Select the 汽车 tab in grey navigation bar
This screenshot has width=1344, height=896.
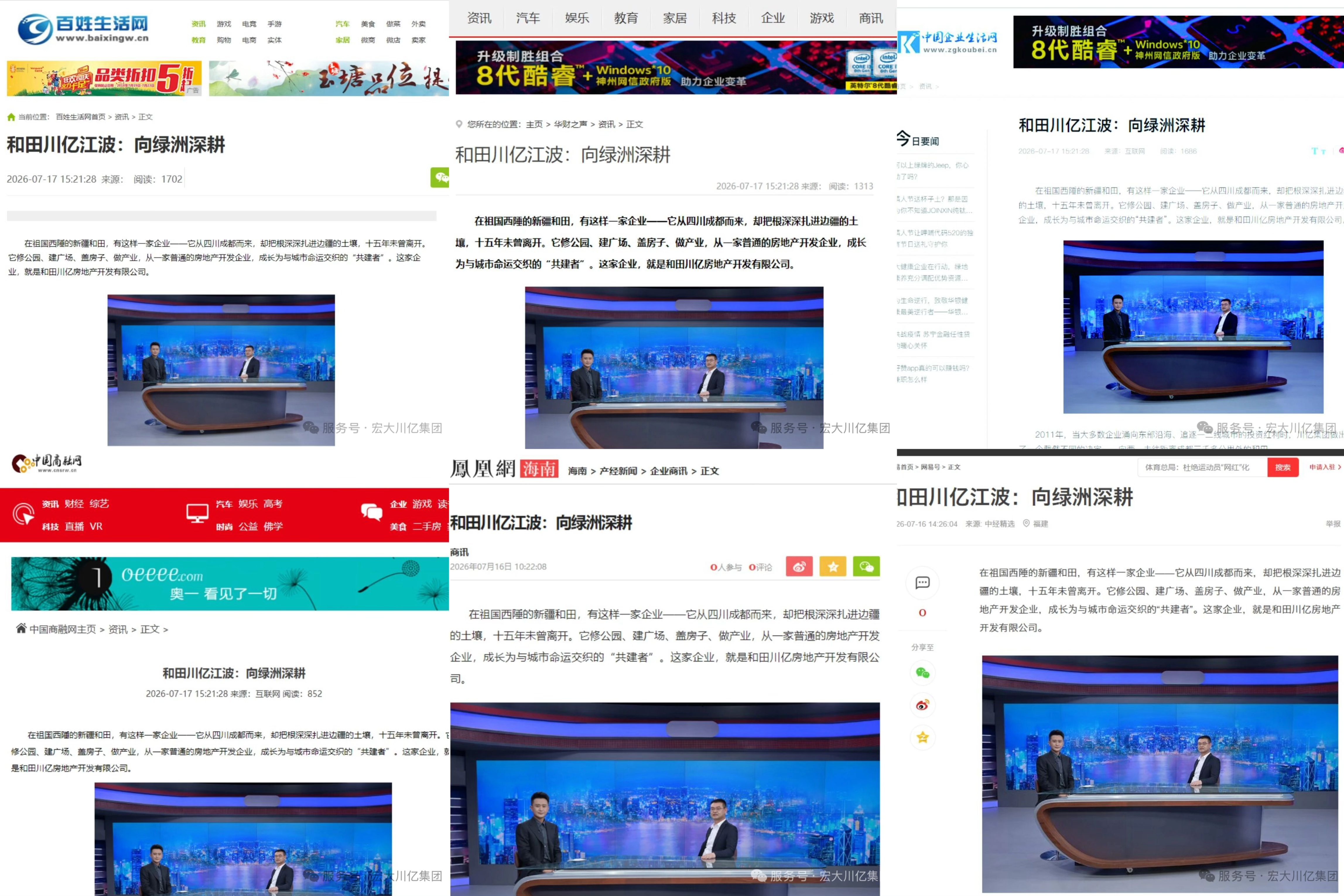(x=528, y=18)
